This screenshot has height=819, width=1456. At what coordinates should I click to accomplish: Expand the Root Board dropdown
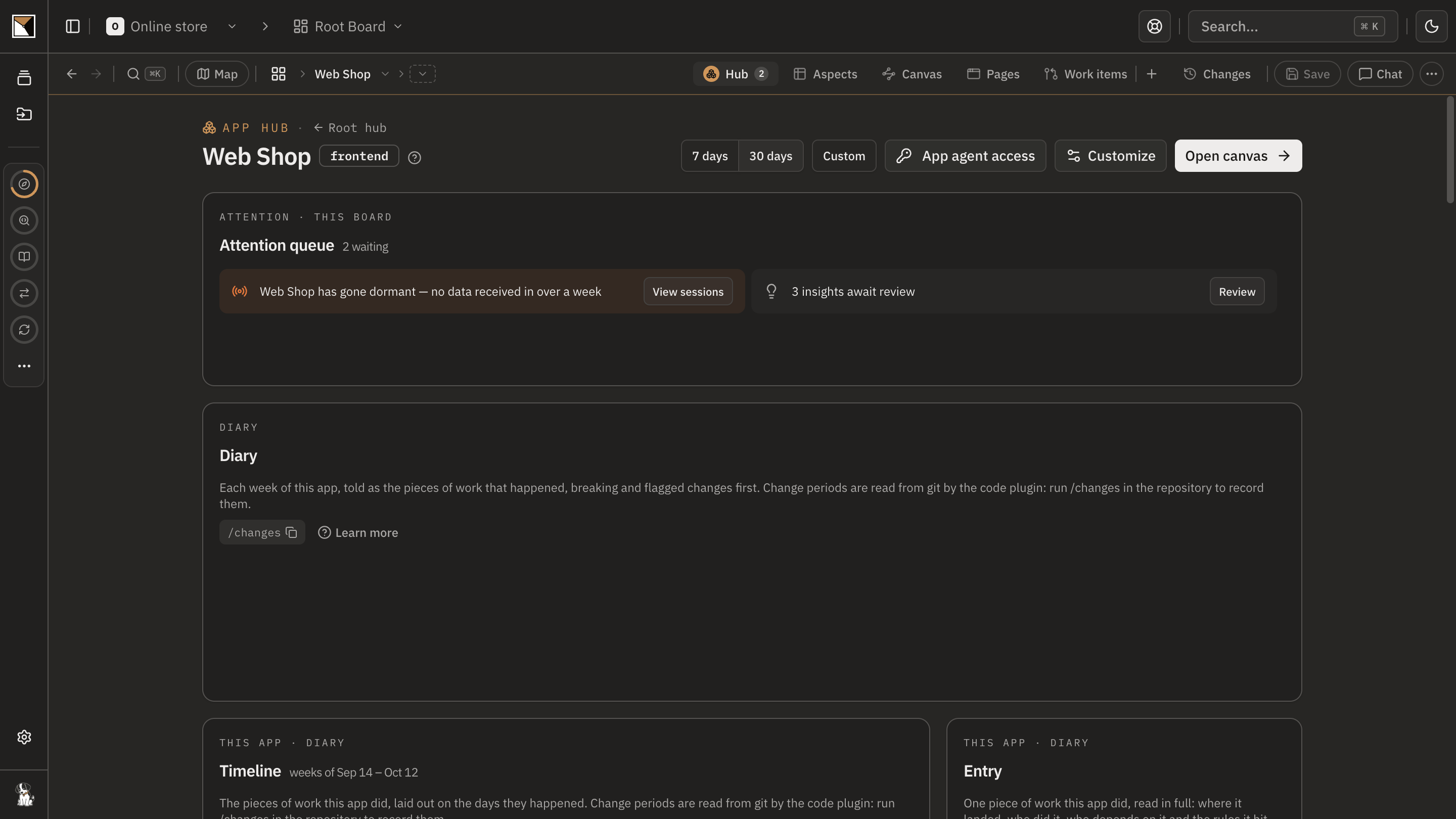click(x=398, y=27)
